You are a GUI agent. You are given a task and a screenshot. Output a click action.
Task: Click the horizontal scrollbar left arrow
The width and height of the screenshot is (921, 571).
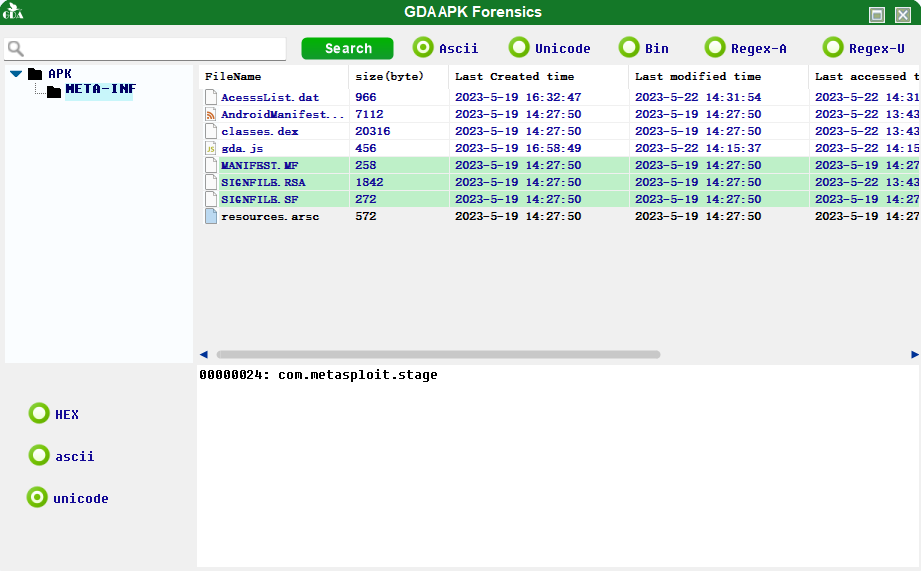click(204, 354)
